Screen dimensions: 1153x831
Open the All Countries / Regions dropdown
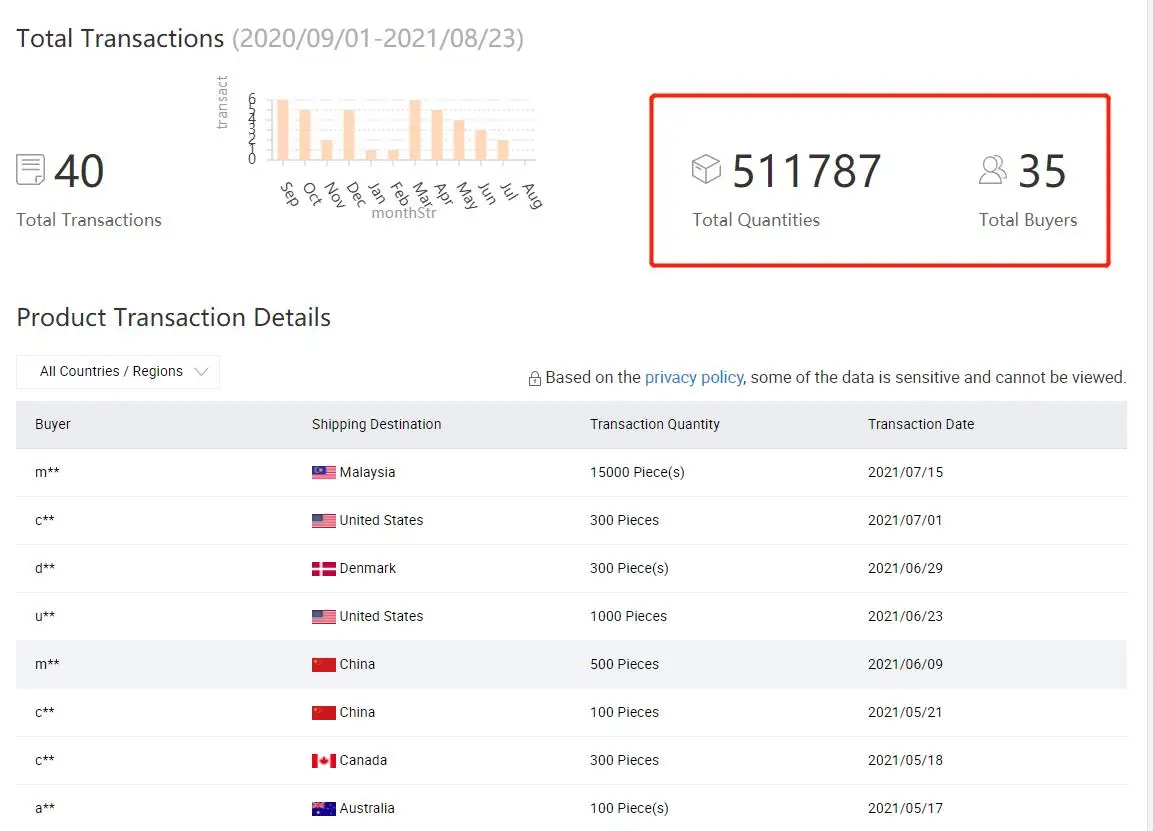tap(118, 371)
